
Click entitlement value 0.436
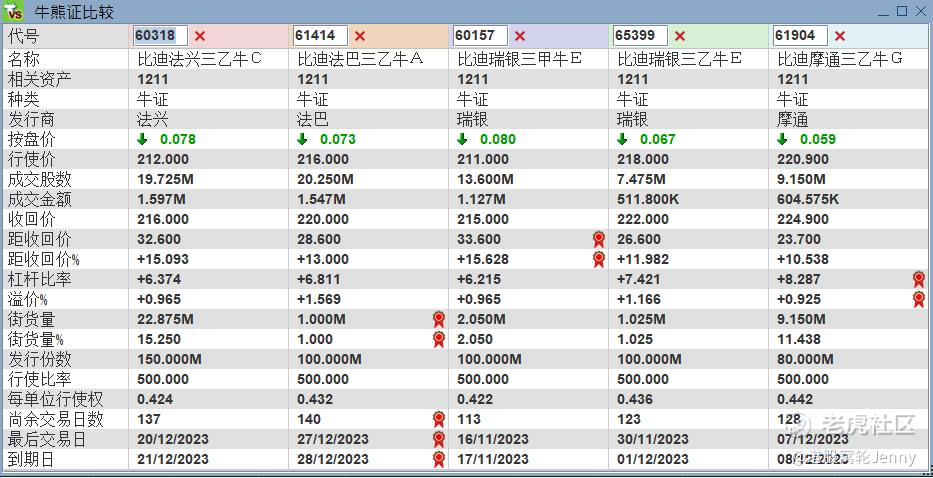635,399
